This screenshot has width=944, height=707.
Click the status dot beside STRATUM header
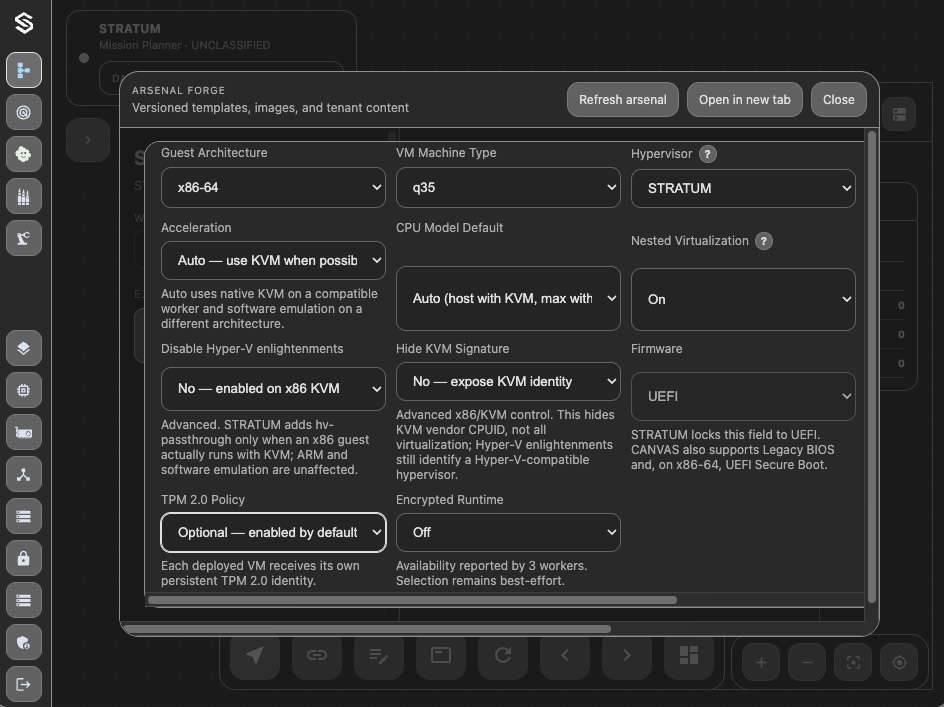click(x=84, y=58)
